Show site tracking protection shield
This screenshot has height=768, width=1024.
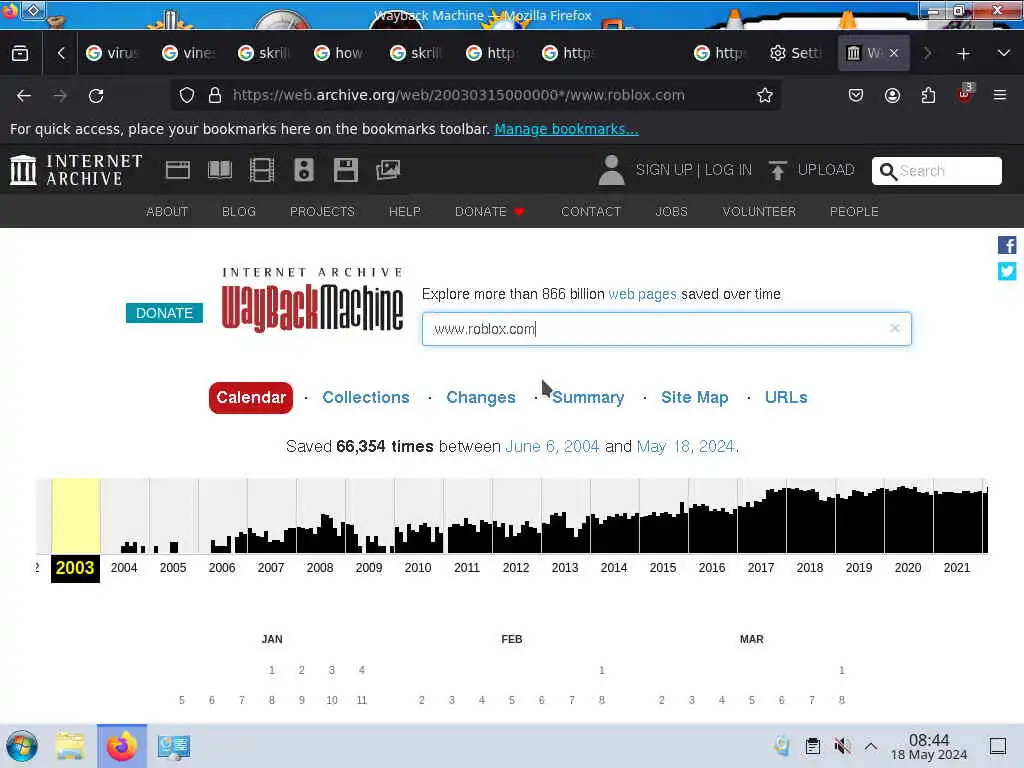[187, 95]
